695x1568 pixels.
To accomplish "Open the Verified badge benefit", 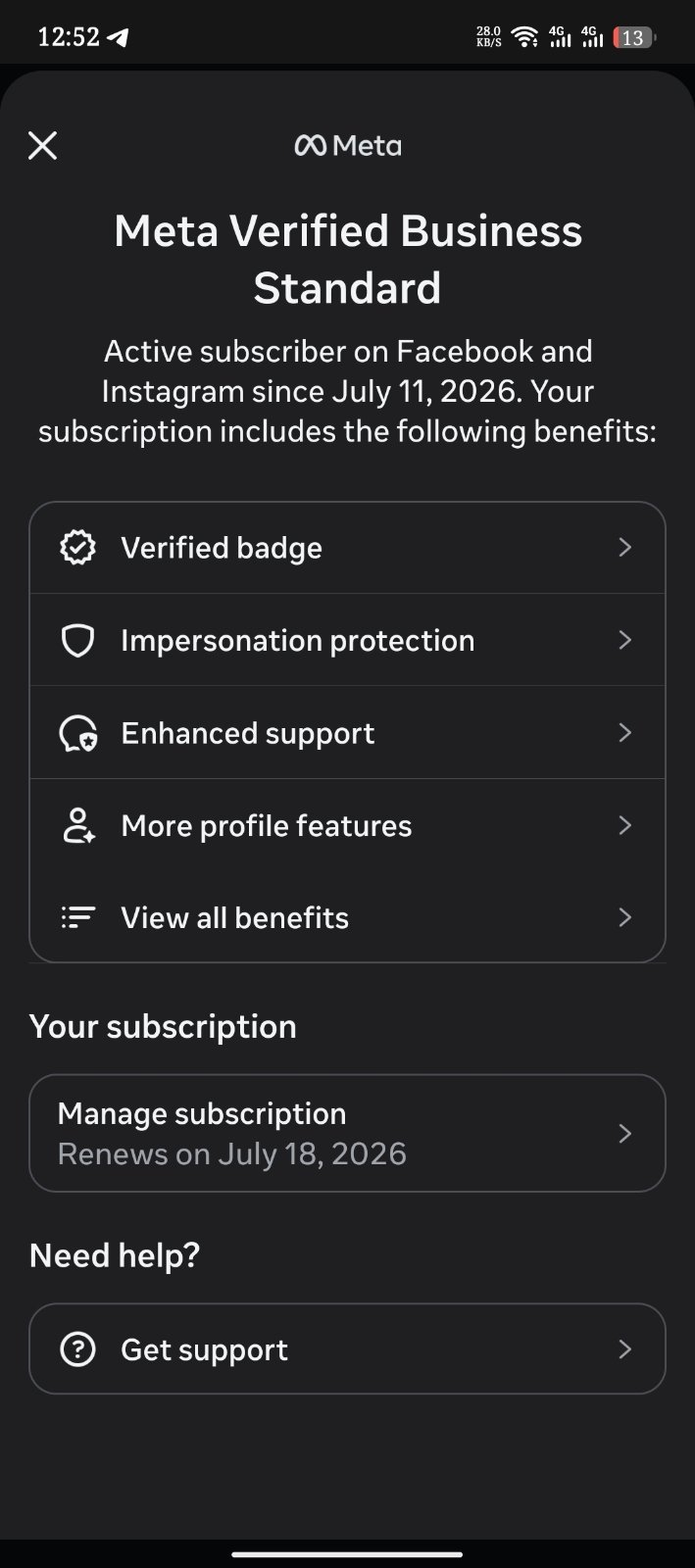I will click(x=347, y=548).
